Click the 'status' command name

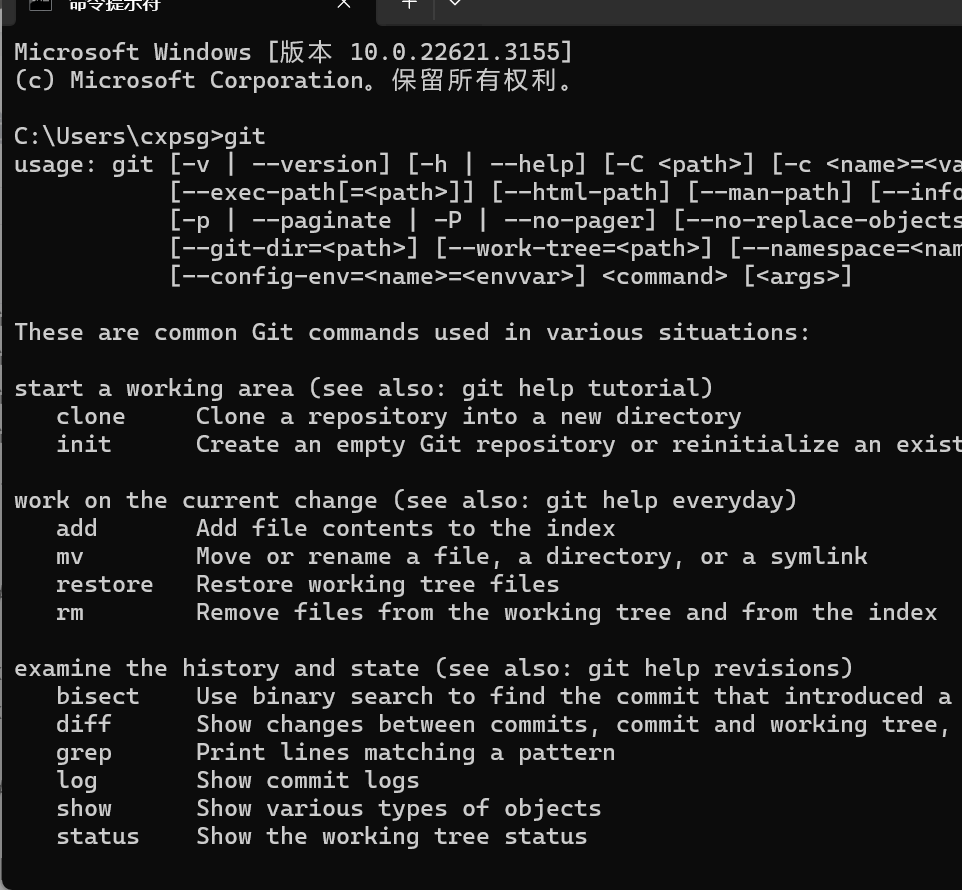coord(98,836)
